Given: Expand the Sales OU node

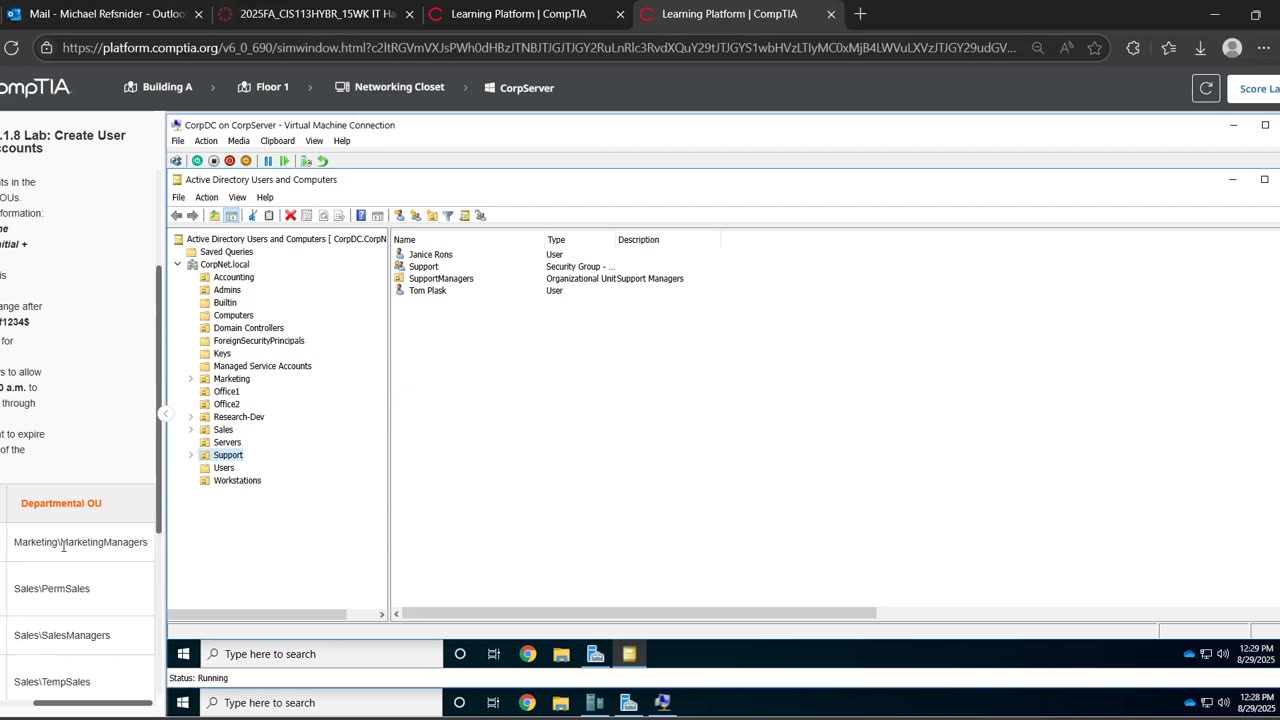Looking at the screenshot, I should (x=191, y=430).
